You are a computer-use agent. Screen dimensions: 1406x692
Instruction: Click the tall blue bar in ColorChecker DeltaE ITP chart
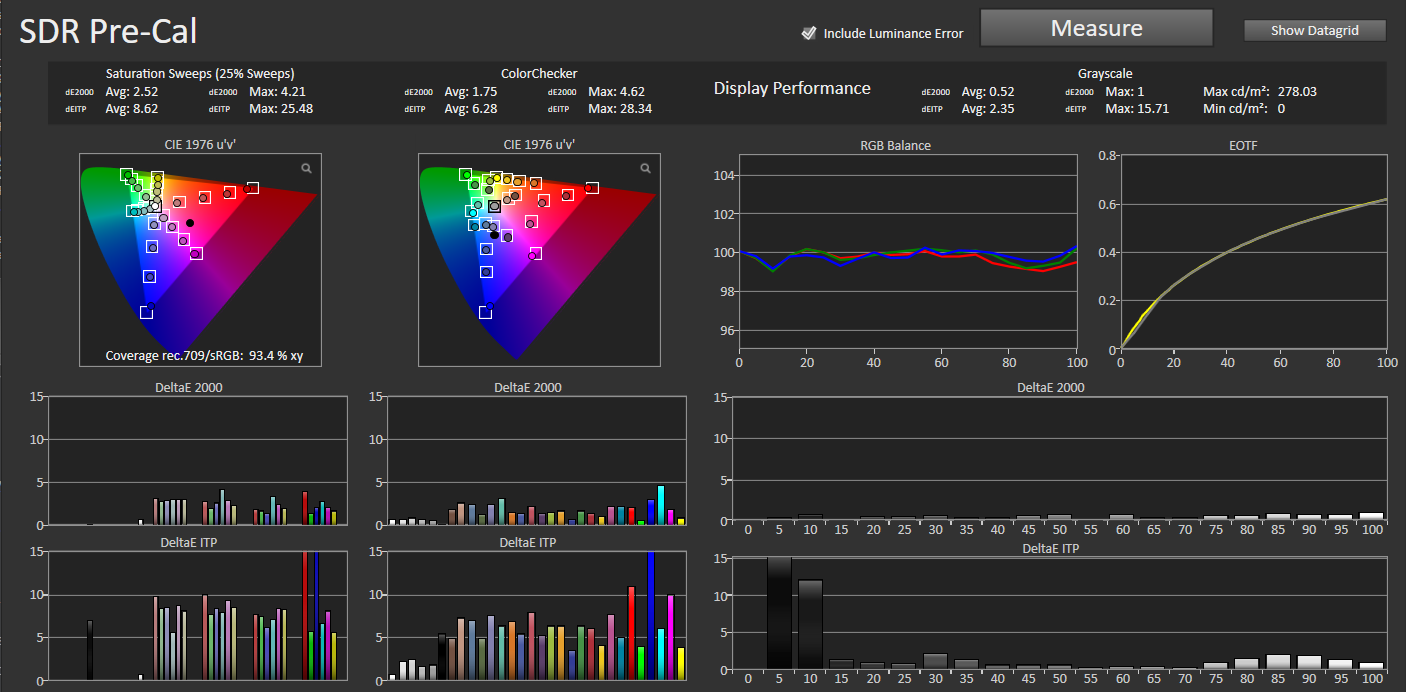651,615
